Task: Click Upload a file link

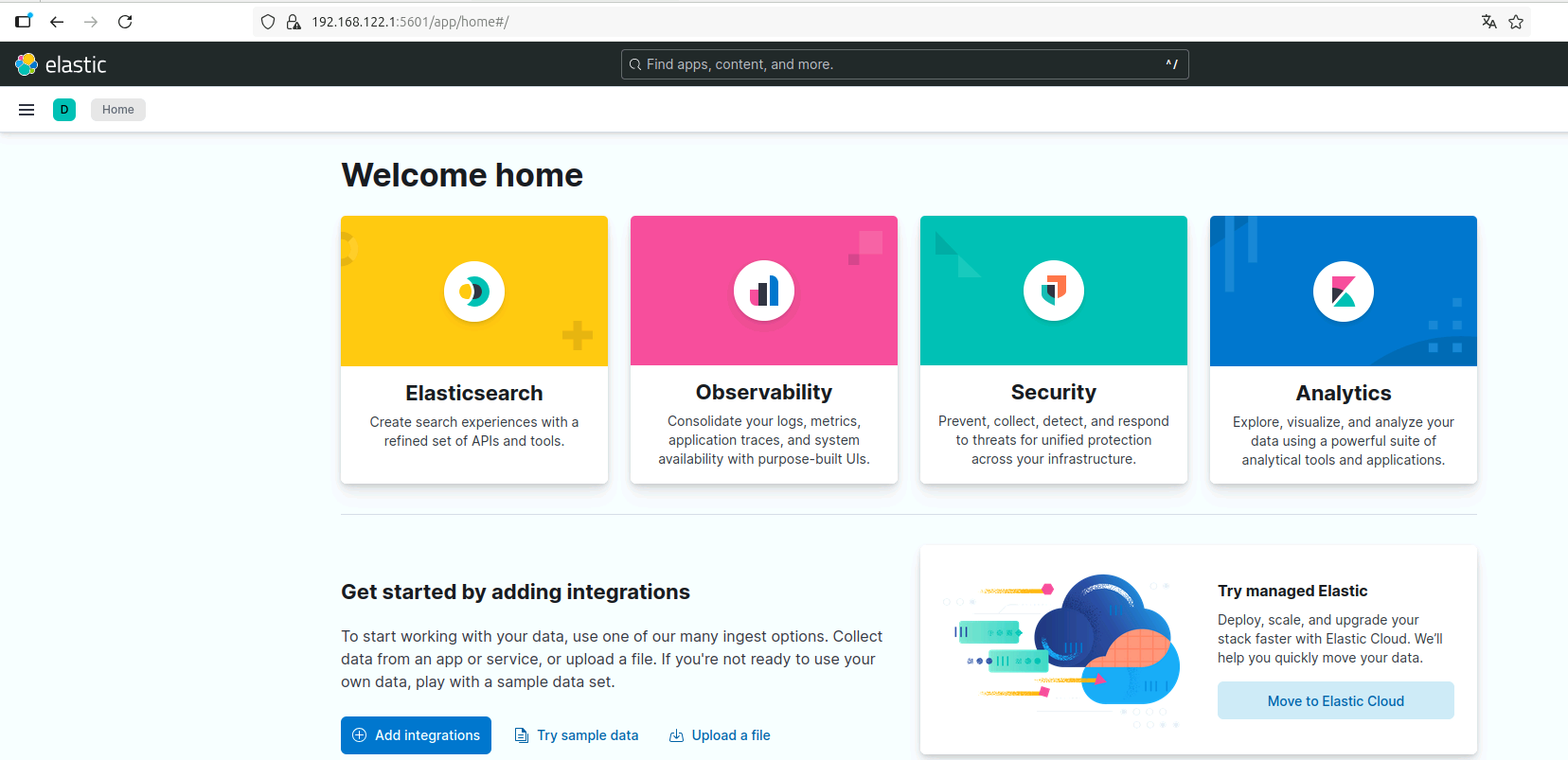Action: [x=721, y=735]
